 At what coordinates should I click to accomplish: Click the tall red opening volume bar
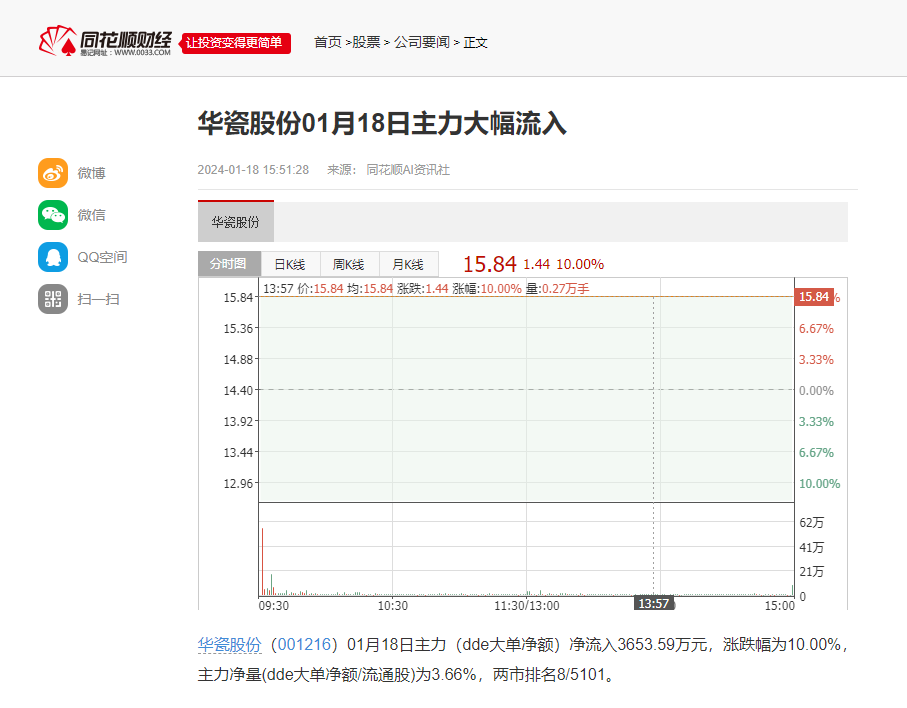(263, 561)
